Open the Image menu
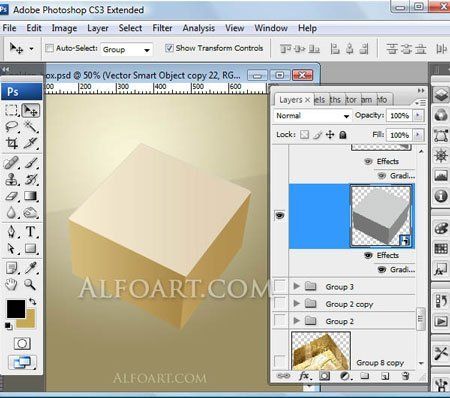Image resolution: width=450 pixels, height=398 pixels. click(64, 28)
